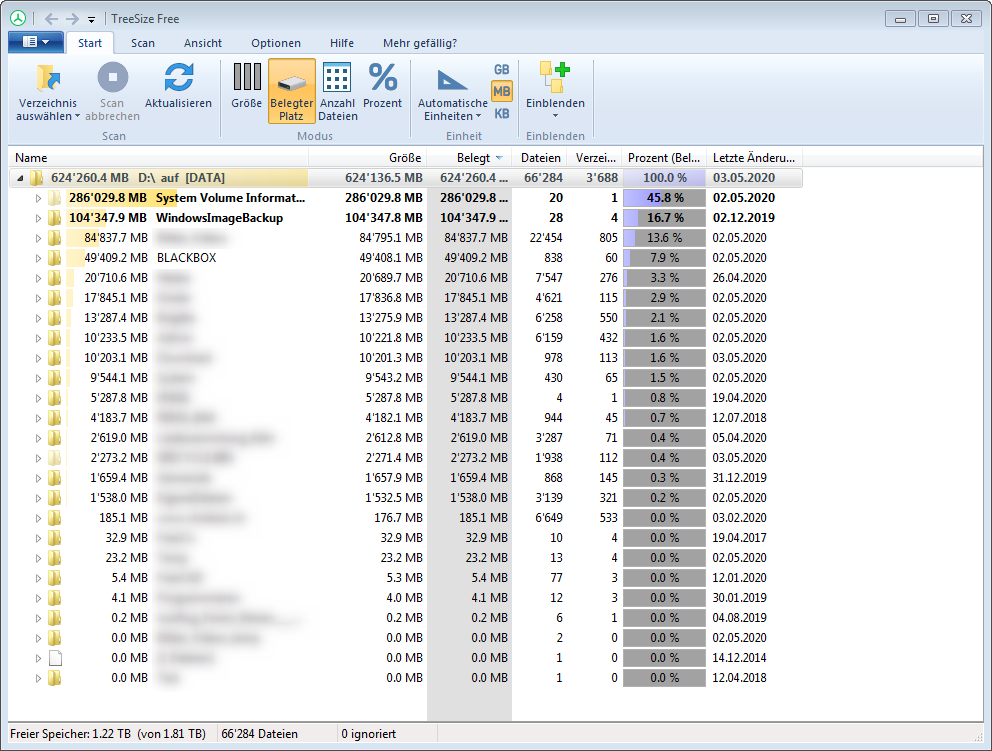Expand the 20'710.6 MB folder row

[x=38, y=278]
